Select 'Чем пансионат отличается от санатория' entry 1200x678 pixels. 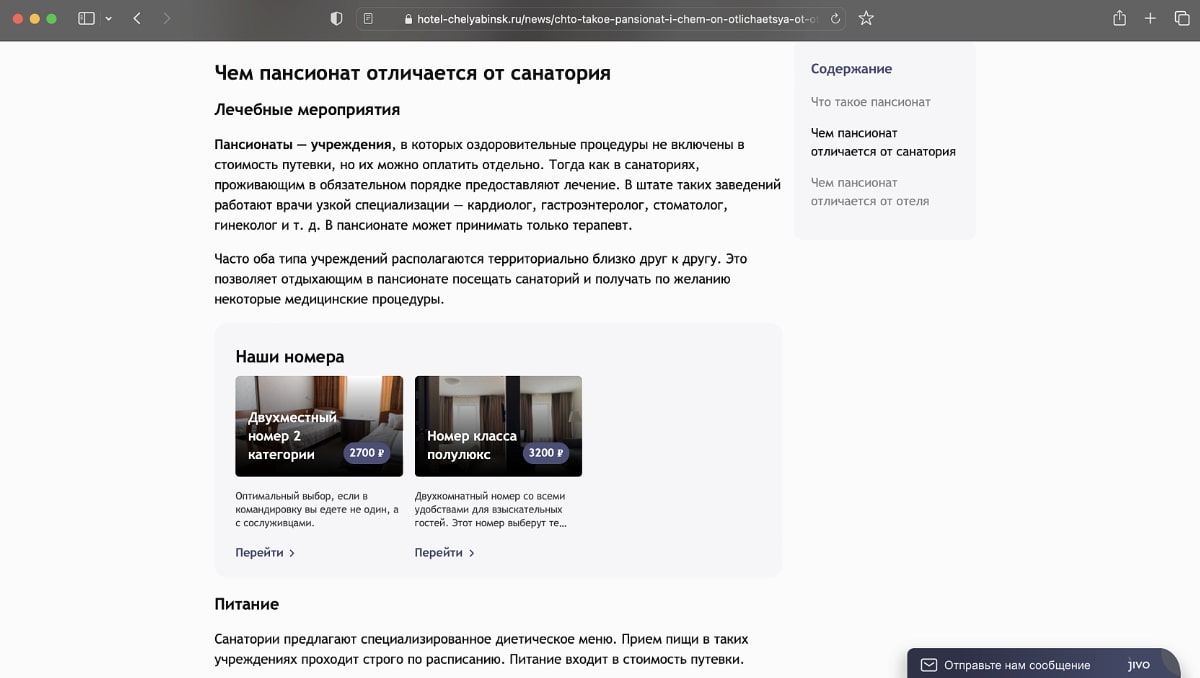[884, 143]
